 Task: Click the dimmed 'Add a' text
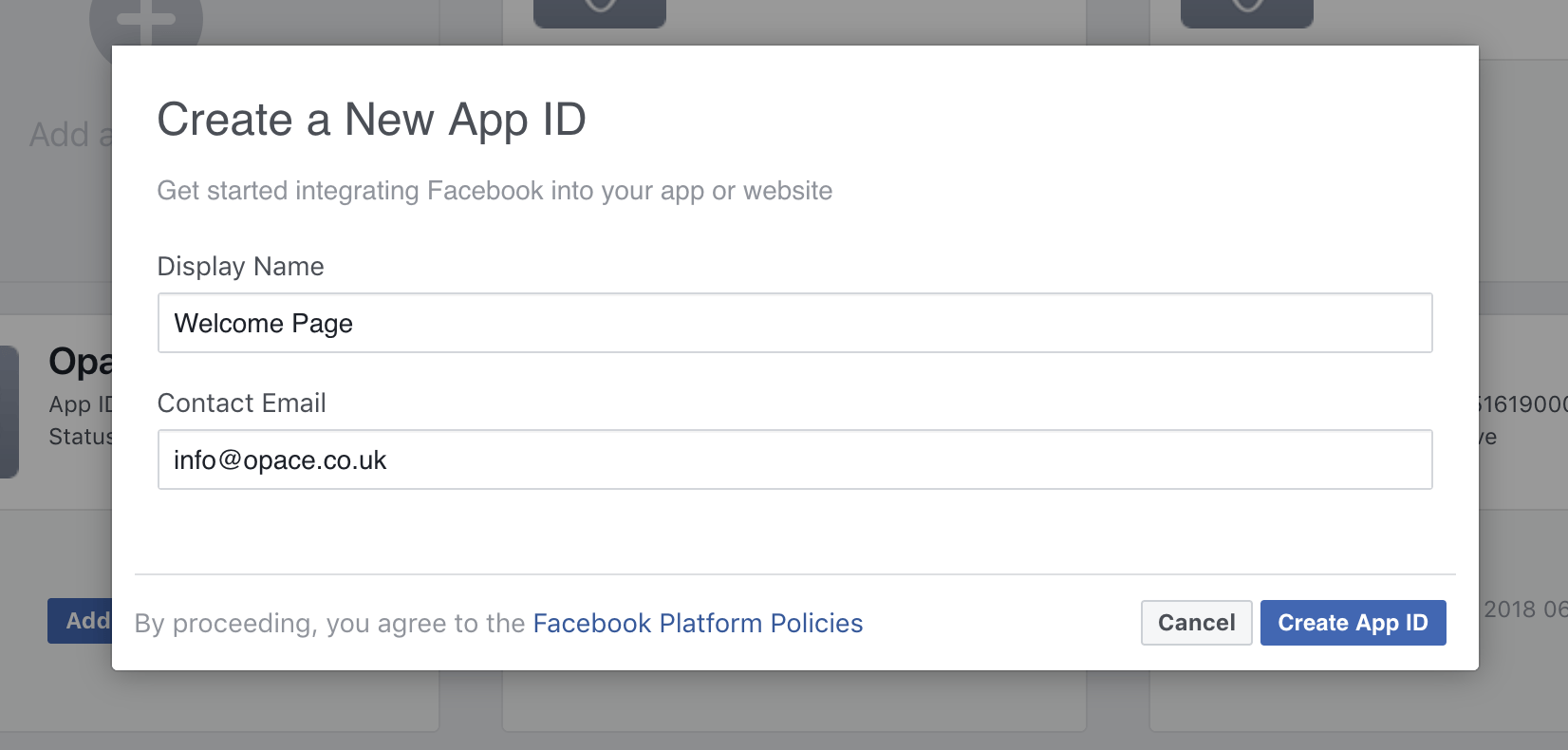click(69, 135)
